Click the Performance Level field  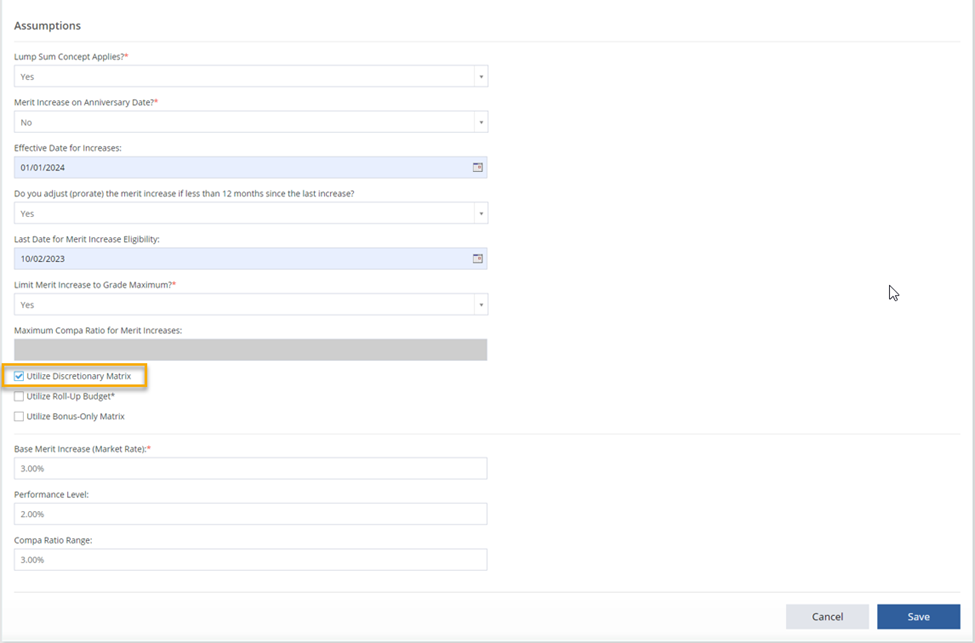250,513
